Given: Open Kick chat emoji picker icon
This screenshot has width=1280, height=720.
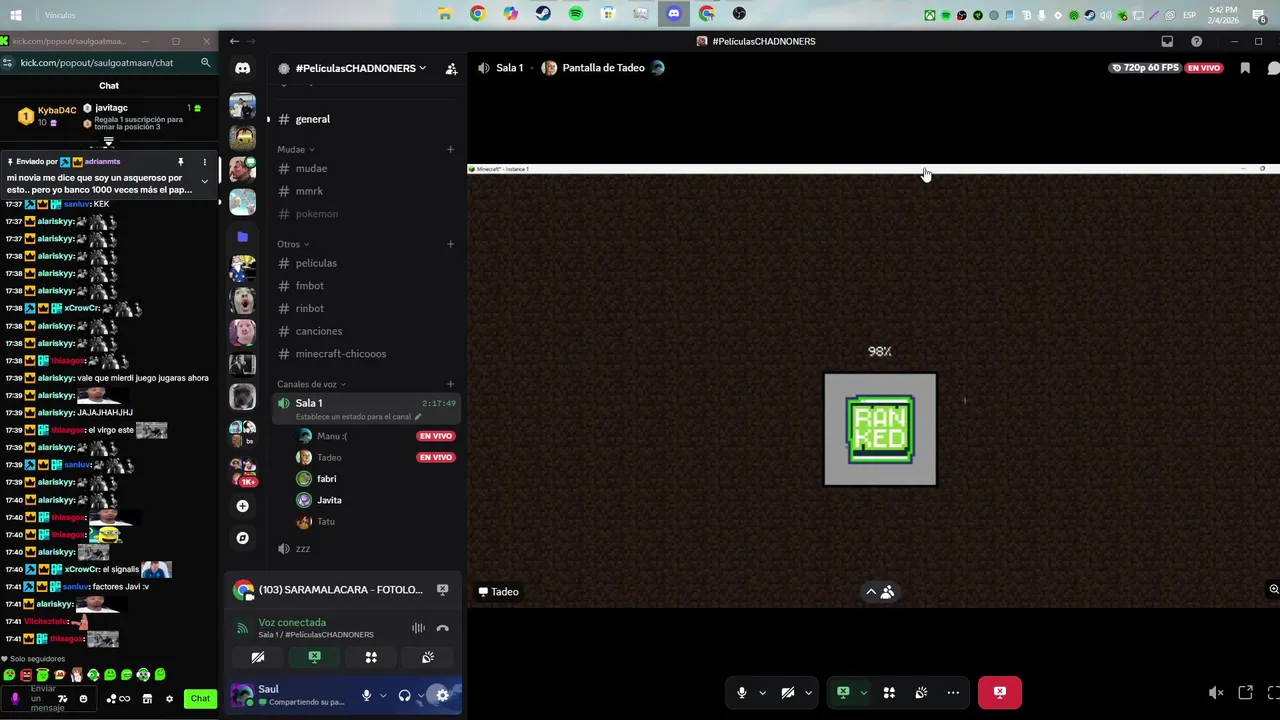Looking at the screenshot, I should [83, 699].
